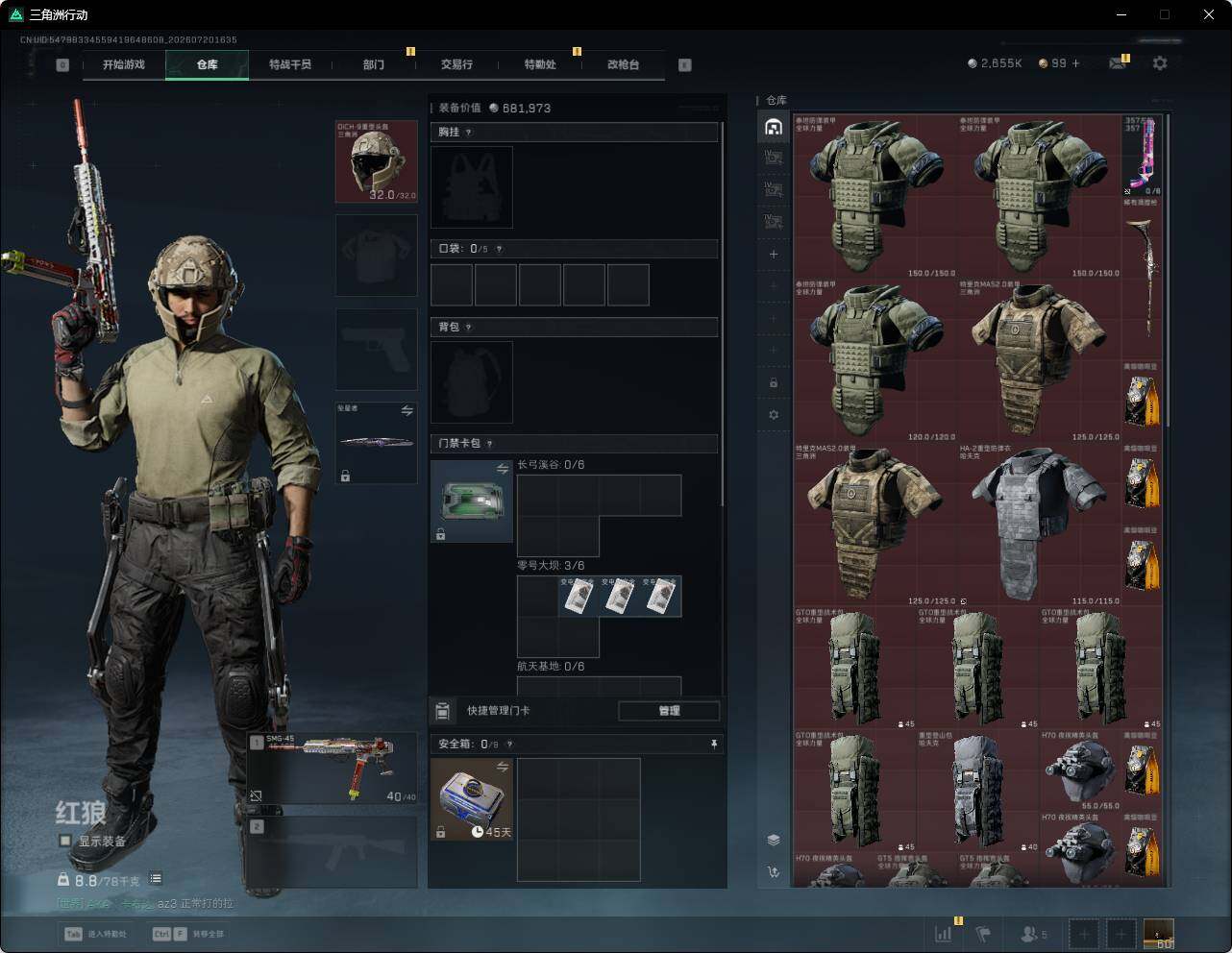Image resolution: width=1232 pixels, height=953 pixels.
Task: Open the friends list icon showing 5
Action: click(x=1034, y=933)
